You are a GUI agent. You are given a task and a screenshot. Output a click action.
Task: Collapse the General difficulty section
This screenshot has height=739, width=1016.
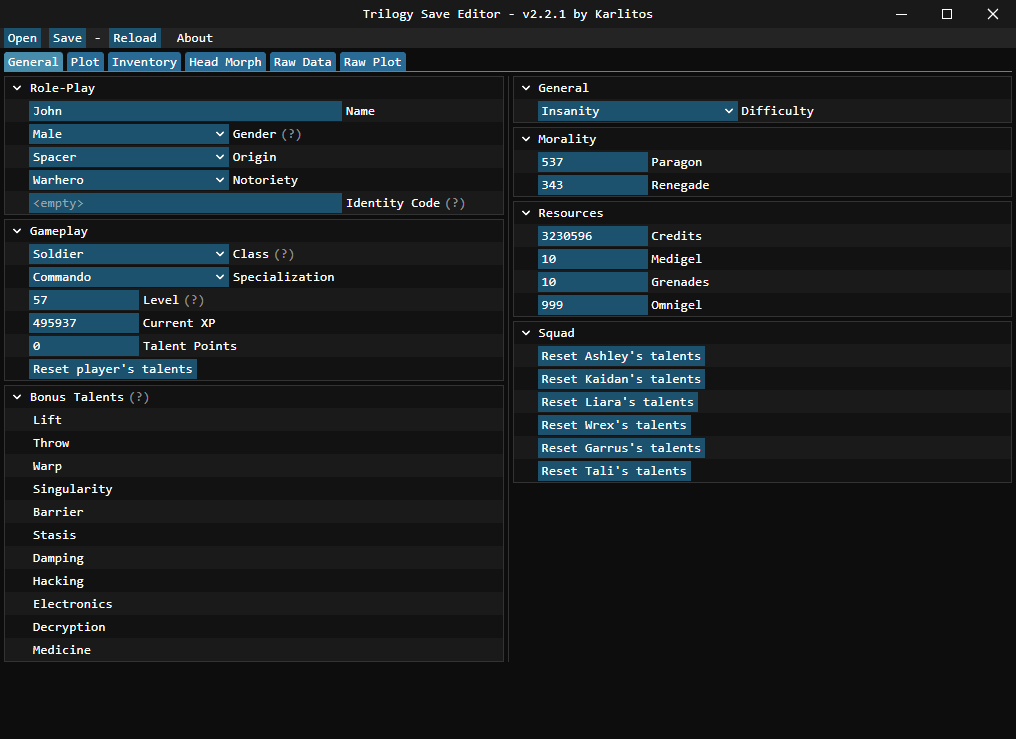click(x=526, y=88)
